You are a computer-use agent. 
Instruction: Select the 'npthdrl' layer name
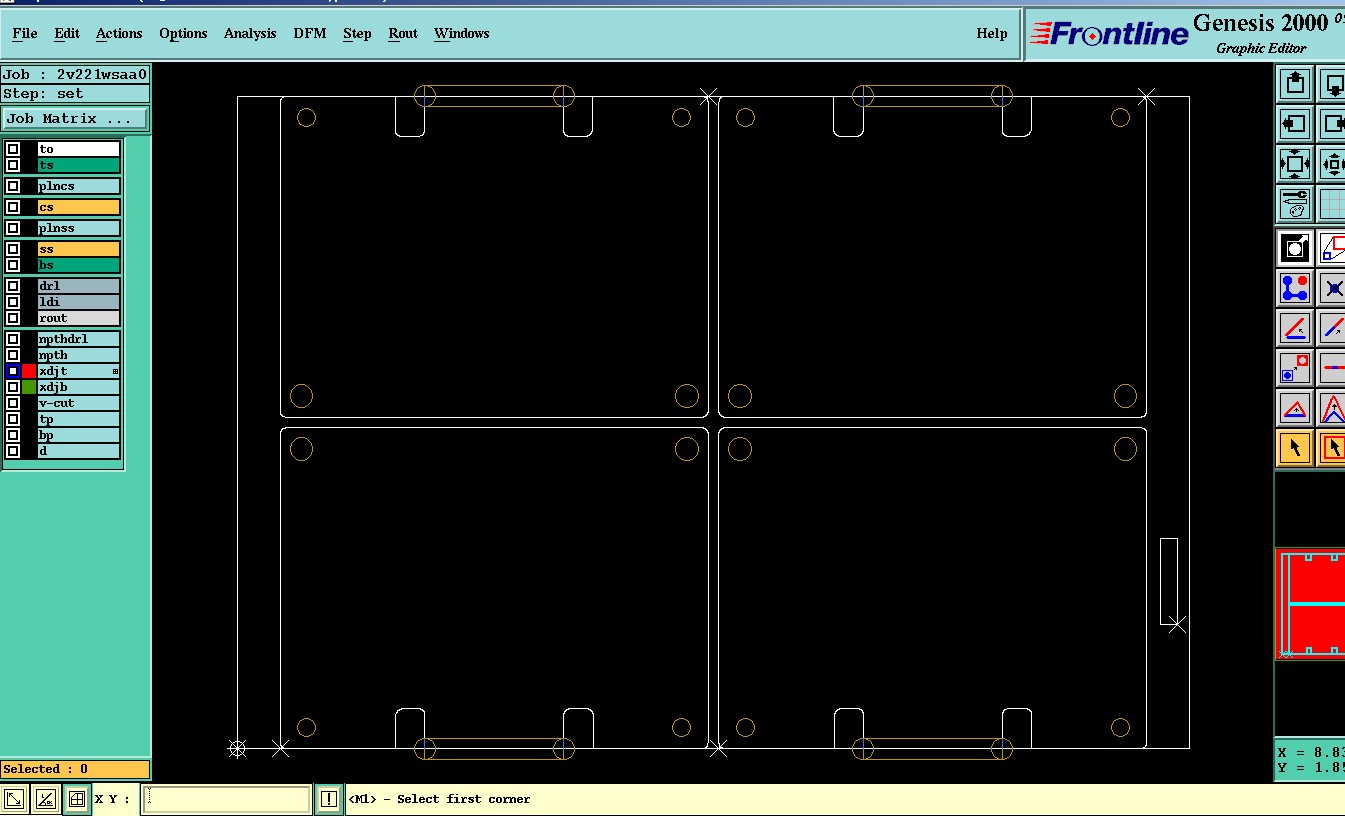(x=79, y=339)
